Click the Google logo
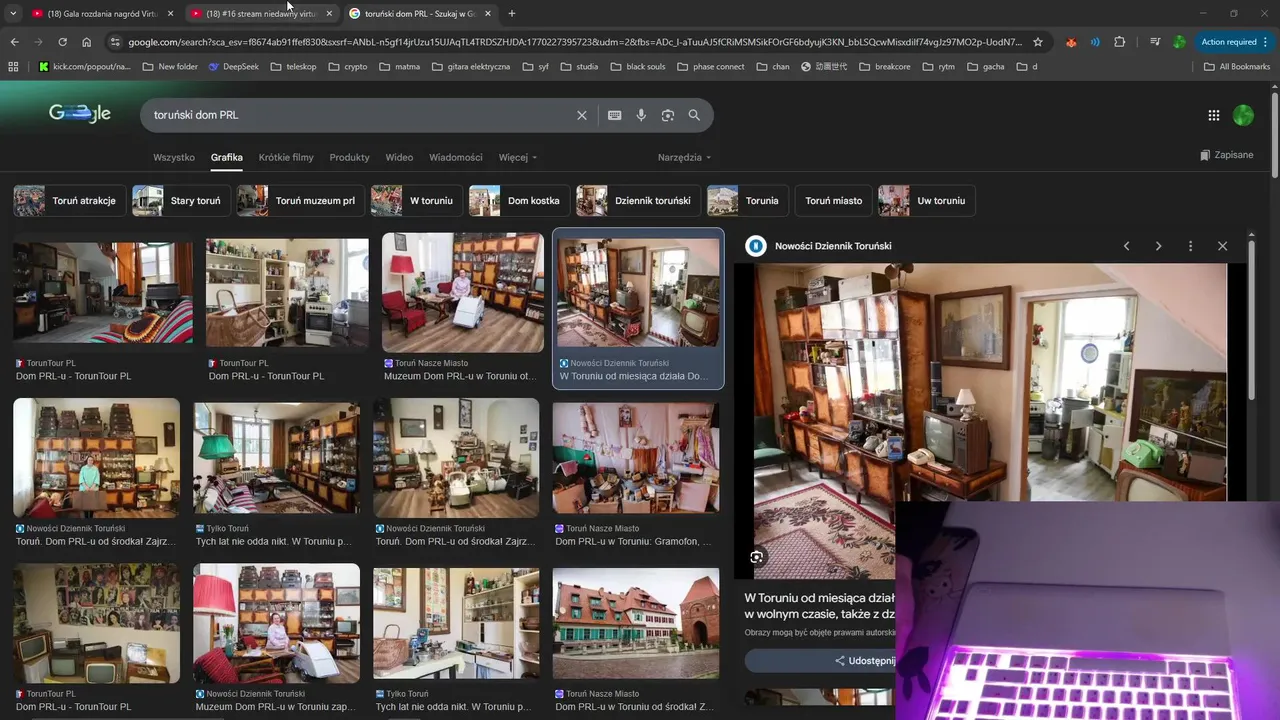 (x=80, y=114)
